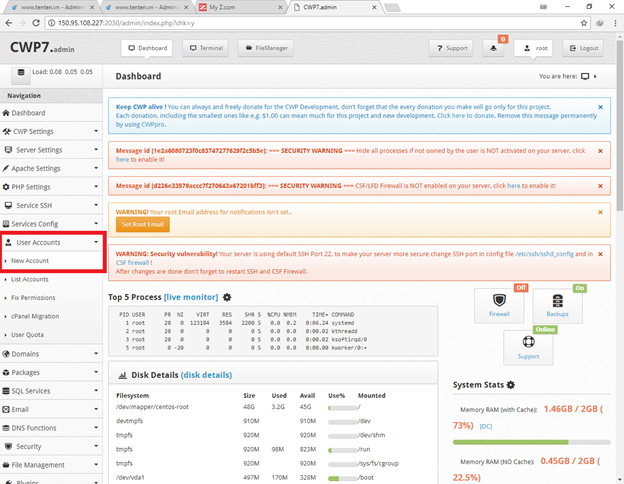The height and width of the screenshot is (484, 624).
Task: Go back with browser back arrow
Action: pos(9,23)
